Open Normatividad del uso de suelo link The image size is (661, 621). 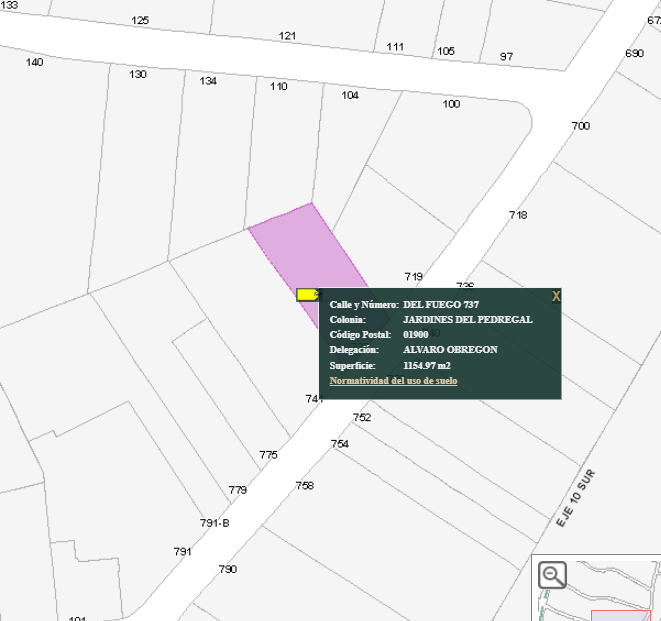pyautogui.click(x=394, y=381)
